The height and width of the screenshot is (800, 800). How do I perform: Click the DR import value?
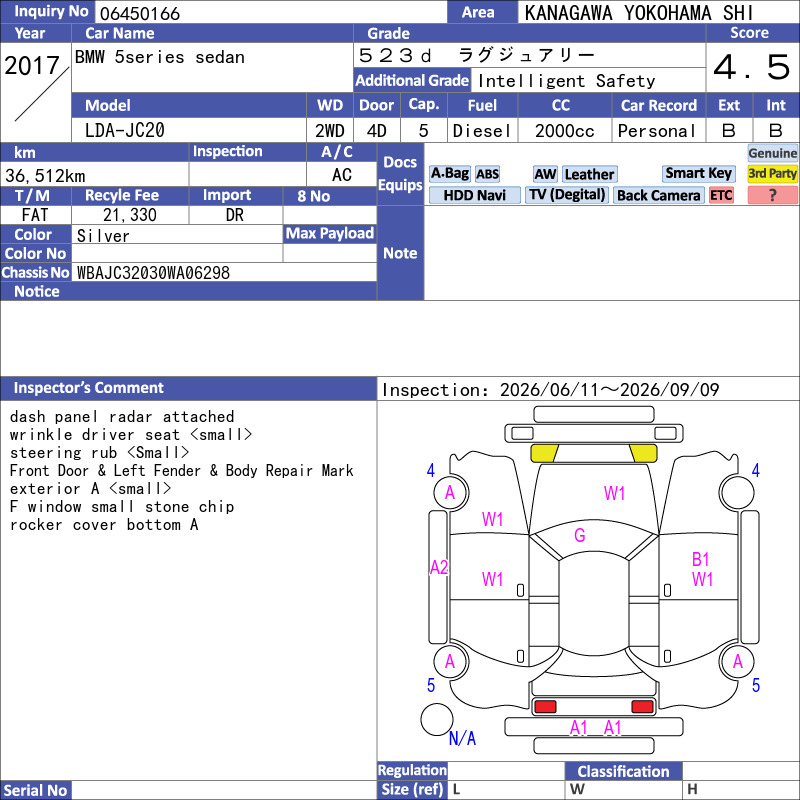point(234,215)
